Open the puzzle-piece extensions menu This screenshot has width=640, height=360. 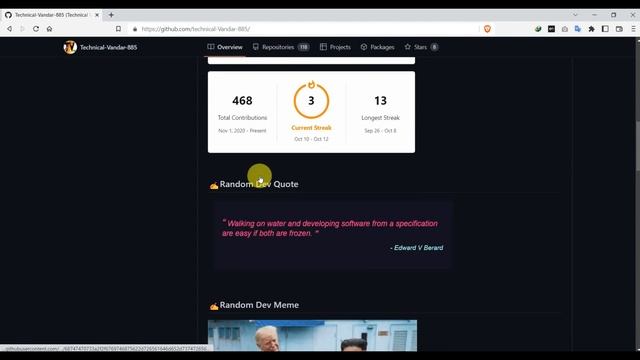(591, 29)
